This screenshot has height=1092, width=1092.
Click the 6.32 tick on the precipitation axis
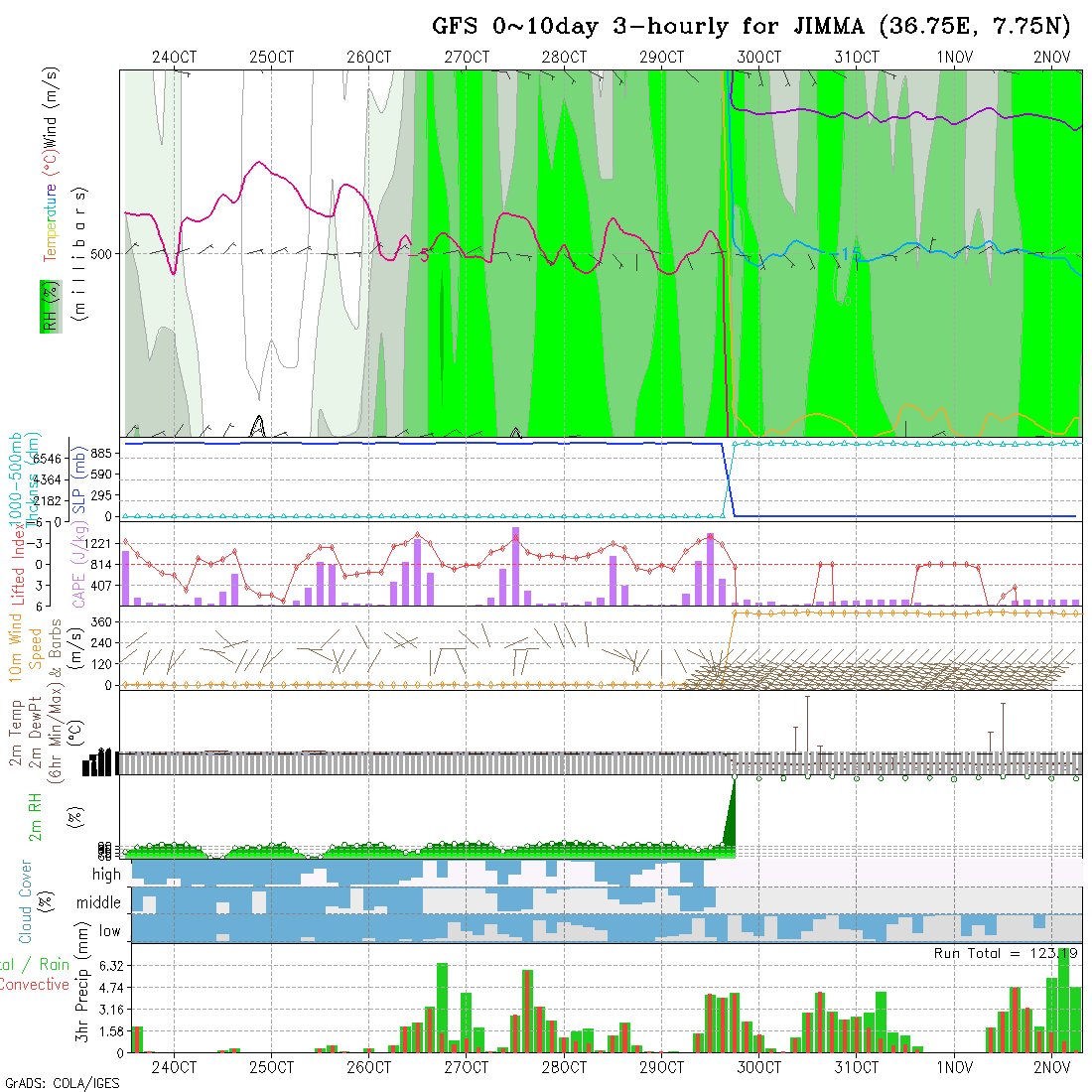[x=104, y=965]
